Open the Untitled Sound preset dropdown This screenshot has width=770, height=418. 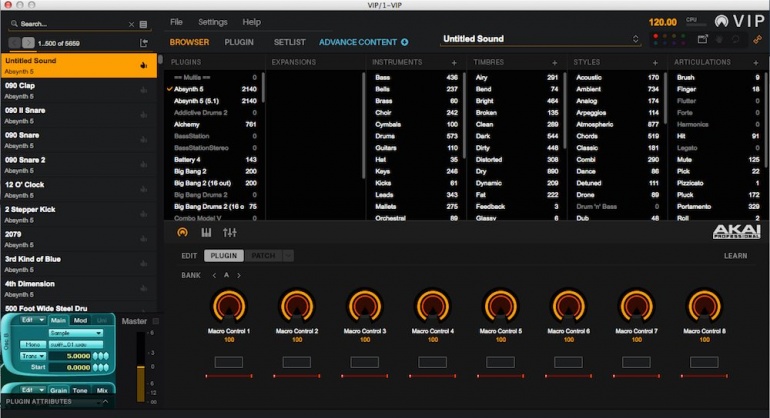[x=541, y=39]
